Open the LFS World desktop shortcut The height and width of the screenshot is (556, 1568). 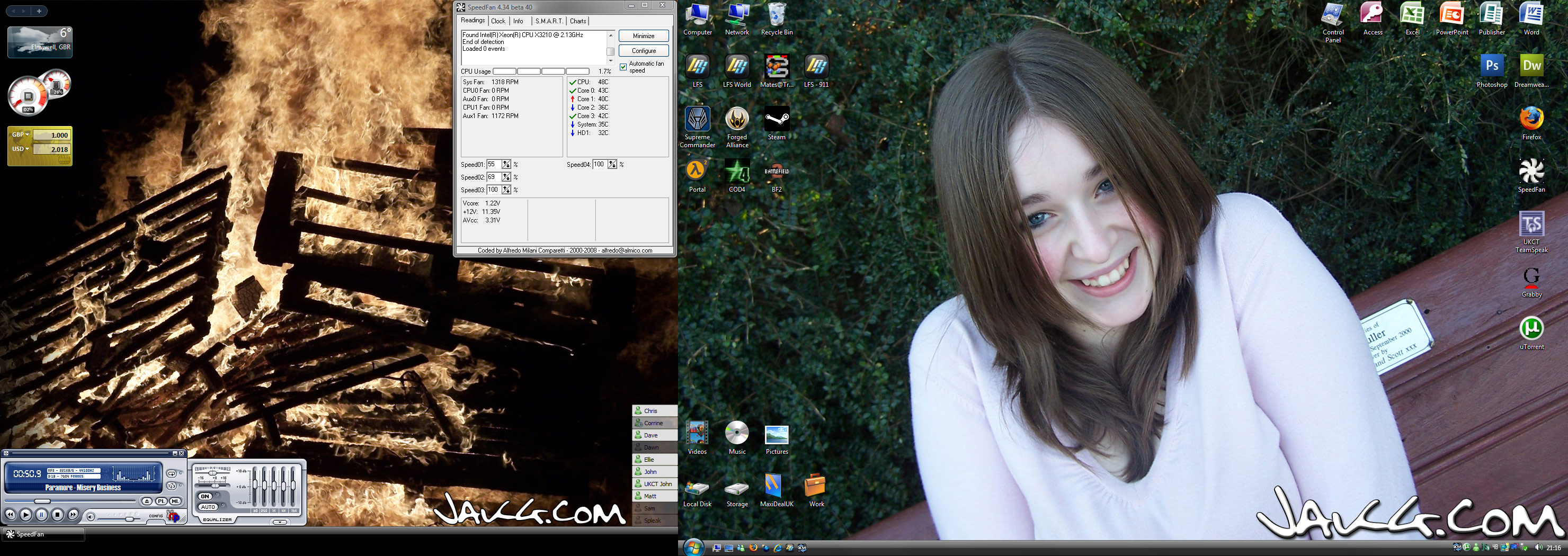point(736,71)
